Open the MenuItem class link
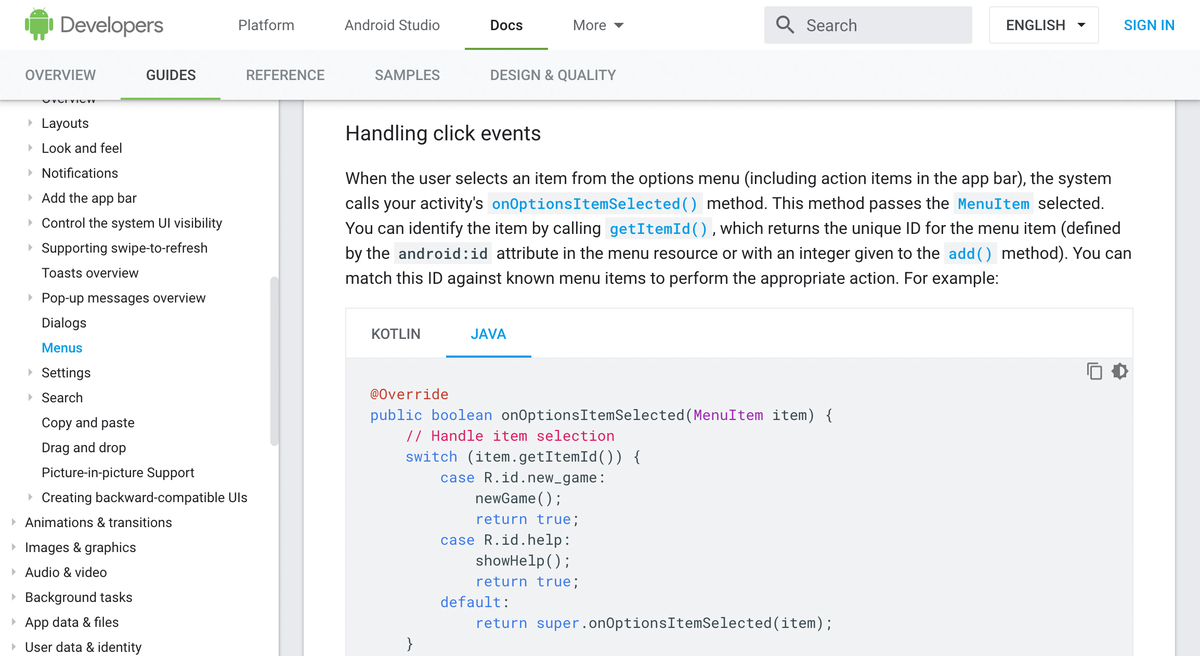Screen dimensions: 1200x656 pos(993,204)
